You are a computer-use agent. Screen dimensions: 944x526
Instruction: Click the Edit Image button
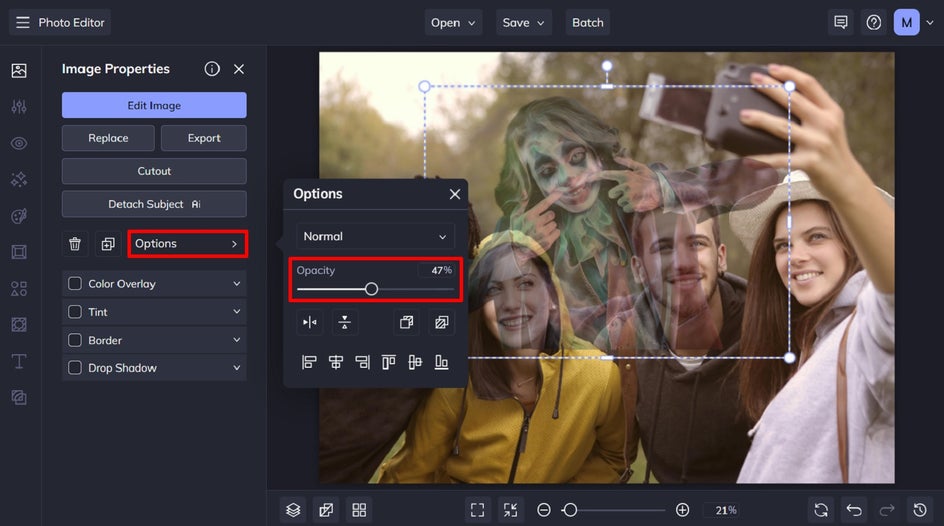pos(154,105)
